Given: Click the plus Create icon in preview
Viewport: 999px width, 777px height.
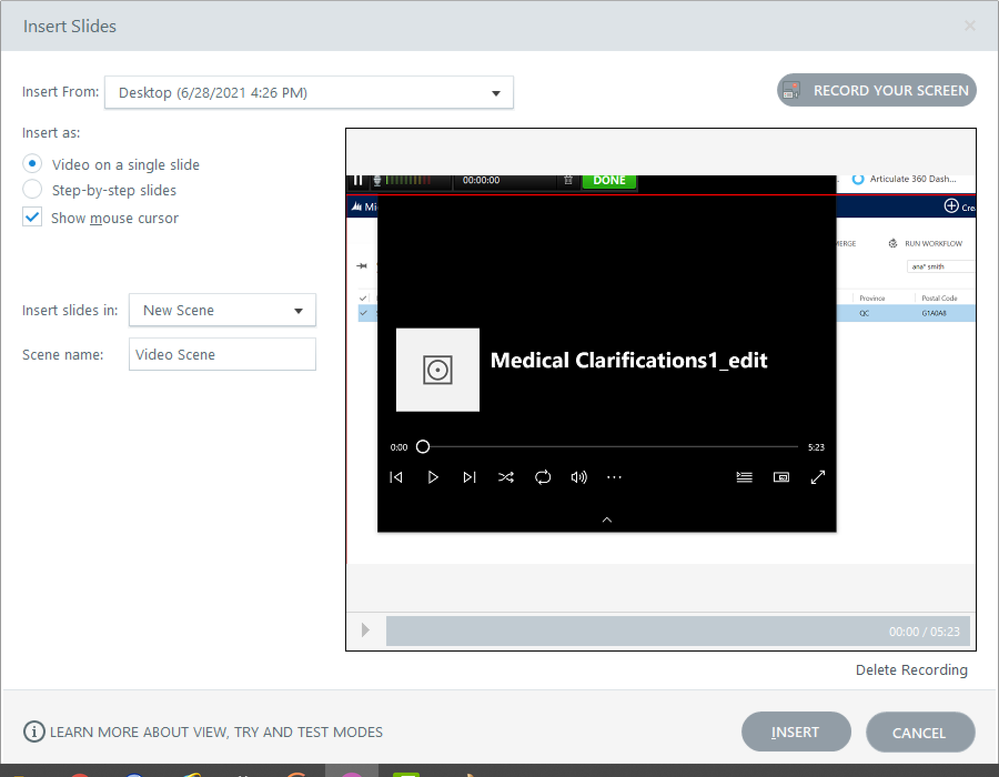Looking at the screenshot, I should tap(951, 206).
